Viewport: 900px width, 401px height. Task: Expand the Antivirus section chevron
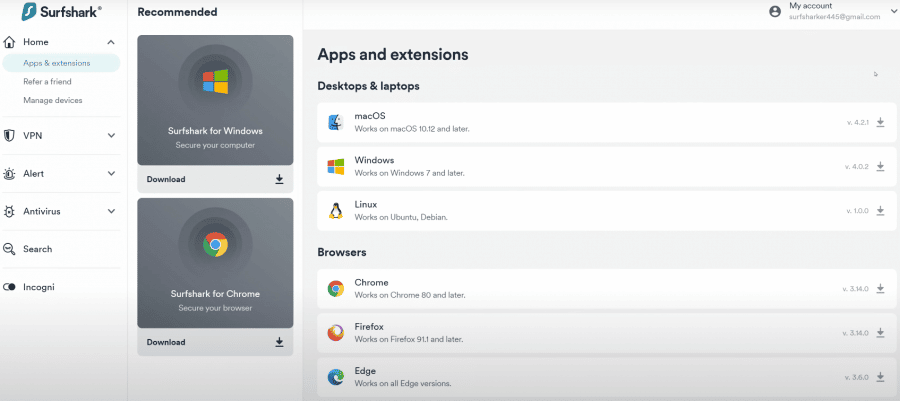(111, 212)
